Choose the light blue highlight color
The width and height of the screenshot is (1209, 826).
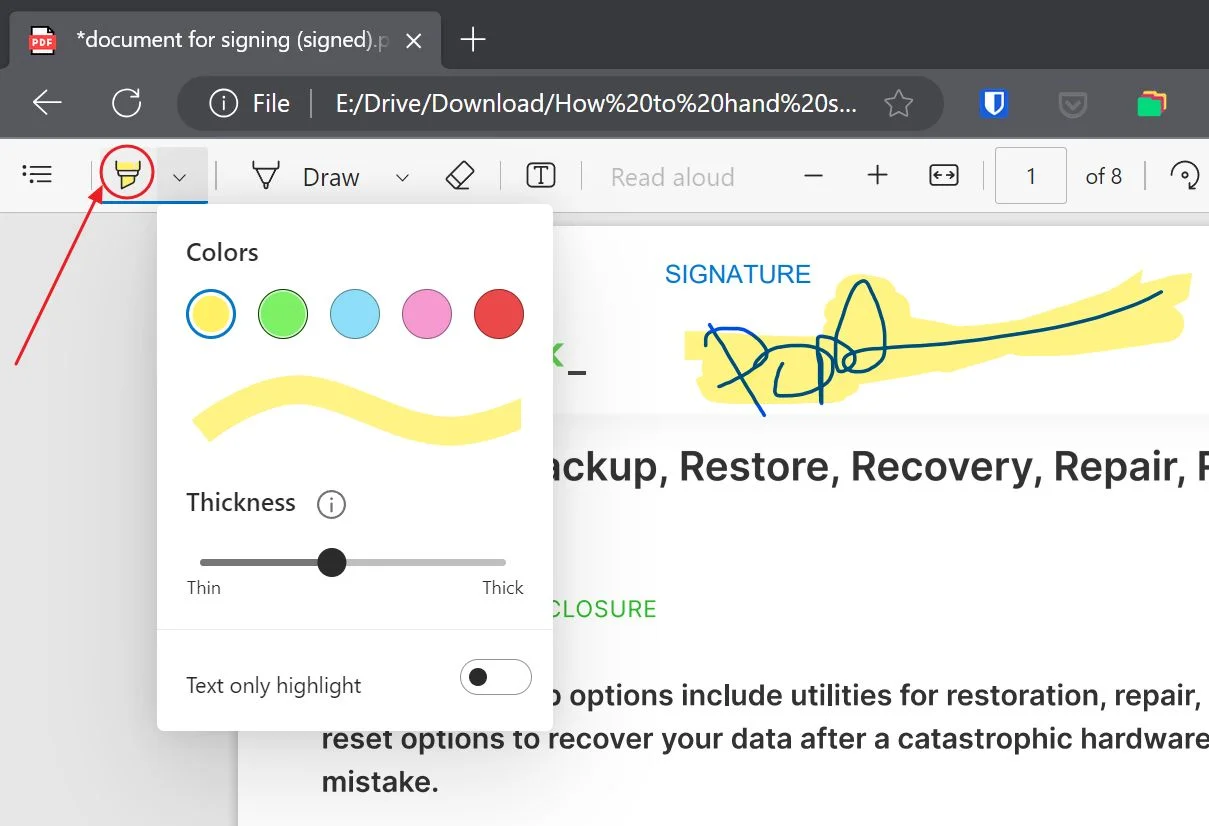pos(355,314)
